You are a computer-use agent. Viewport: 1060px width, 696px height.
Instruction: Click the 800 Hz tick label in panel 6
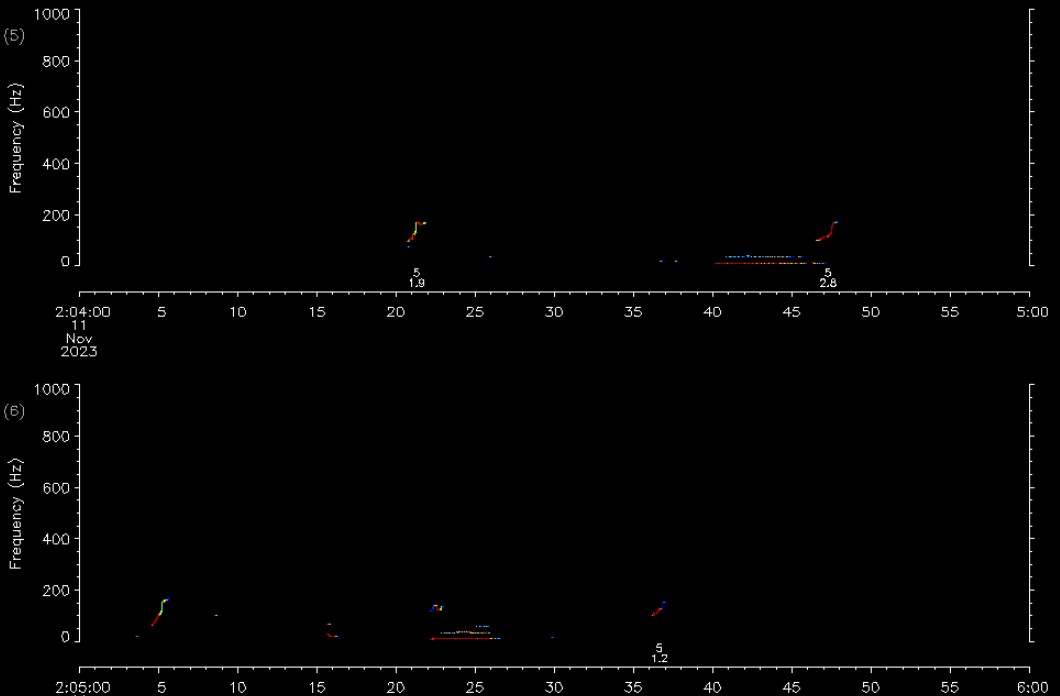[57, 437]
